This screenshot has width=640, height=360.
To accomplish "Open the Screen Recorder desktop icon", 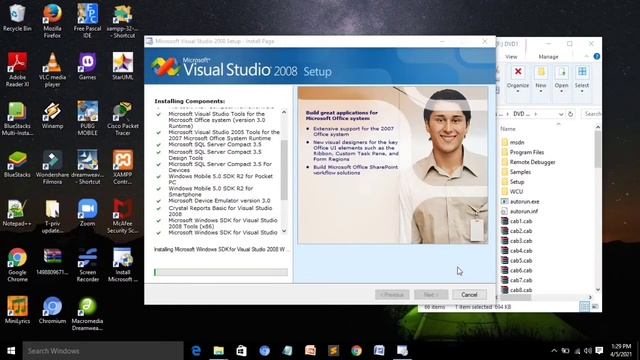I will [x=87, y=264].
